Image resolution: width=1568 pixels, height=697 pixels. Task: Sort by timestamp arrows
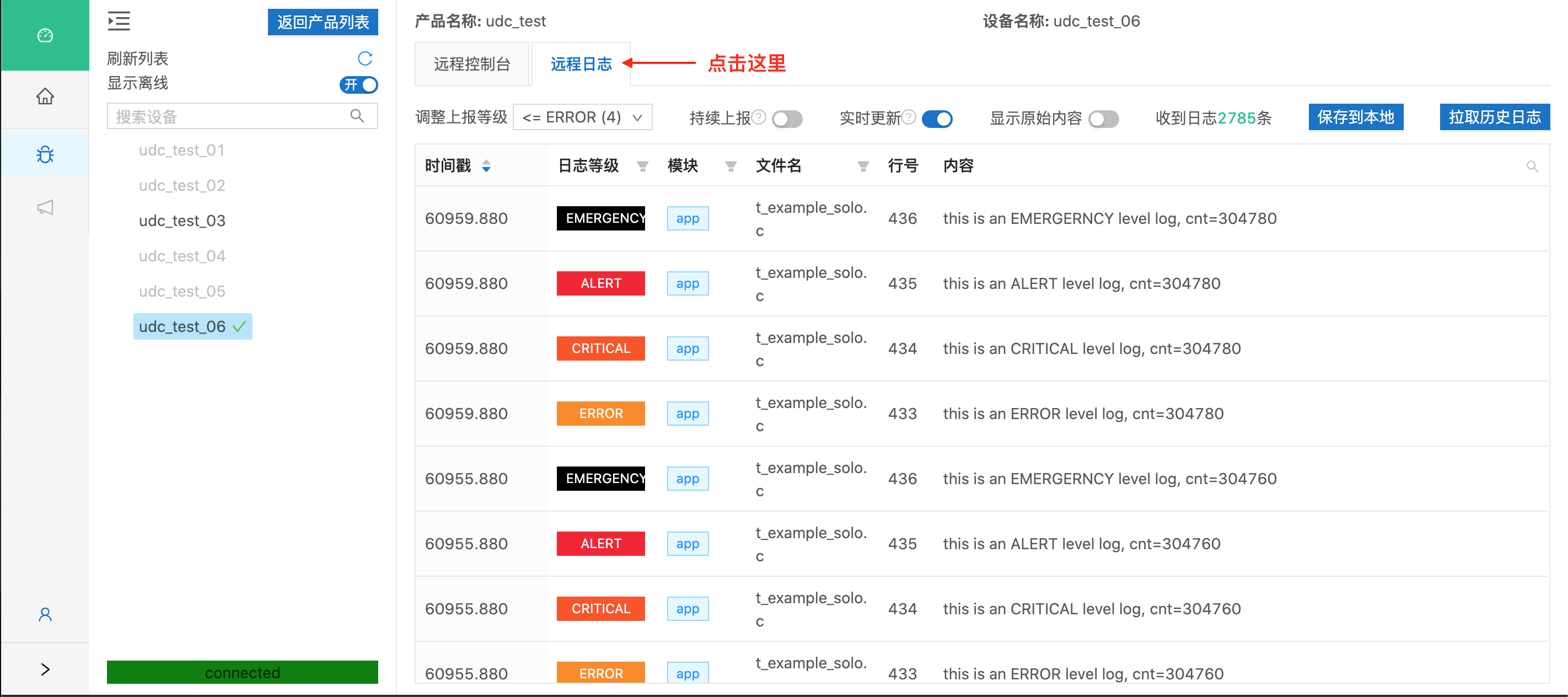(486, 165)
